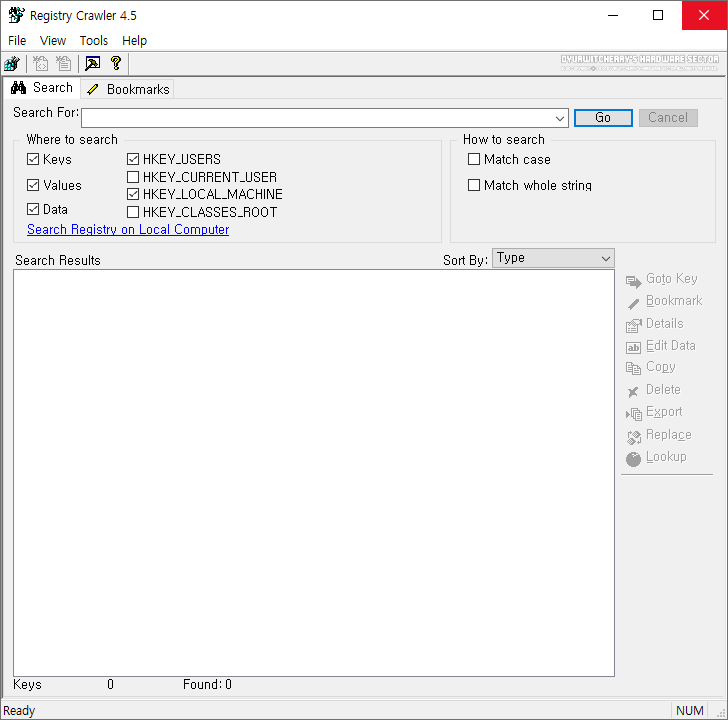The image size is (728, 720).
Task: Click the Delete X icon
Action: click(x=633, y=392)
